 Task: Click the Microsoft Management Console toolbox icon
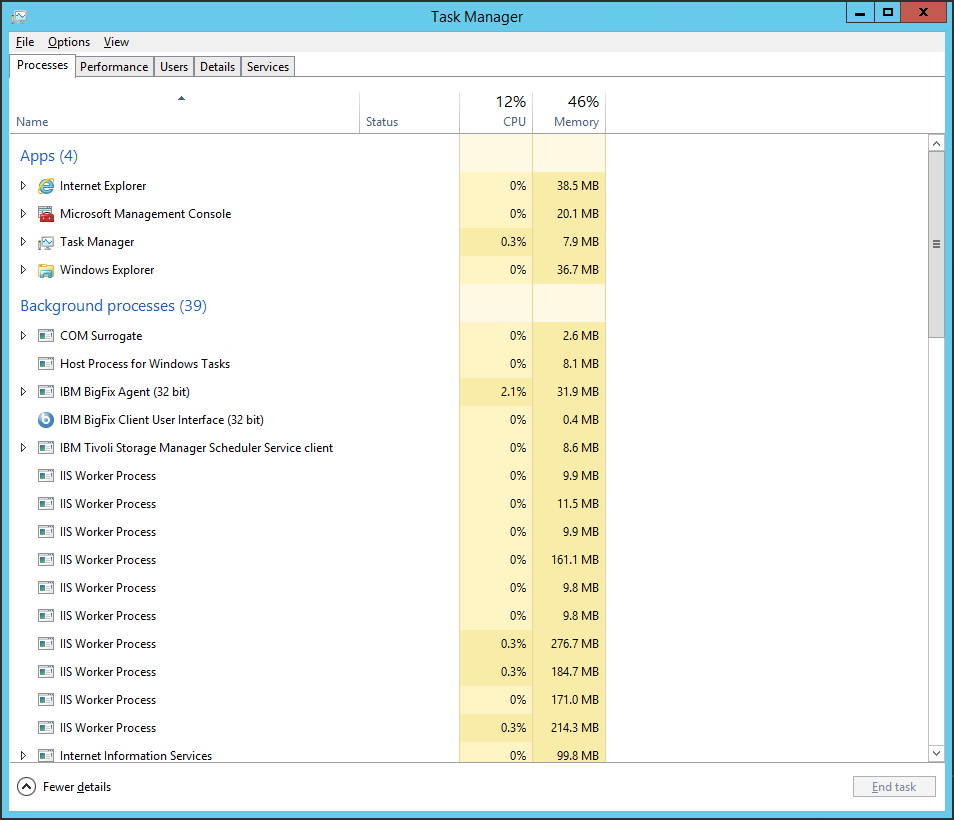46,214
